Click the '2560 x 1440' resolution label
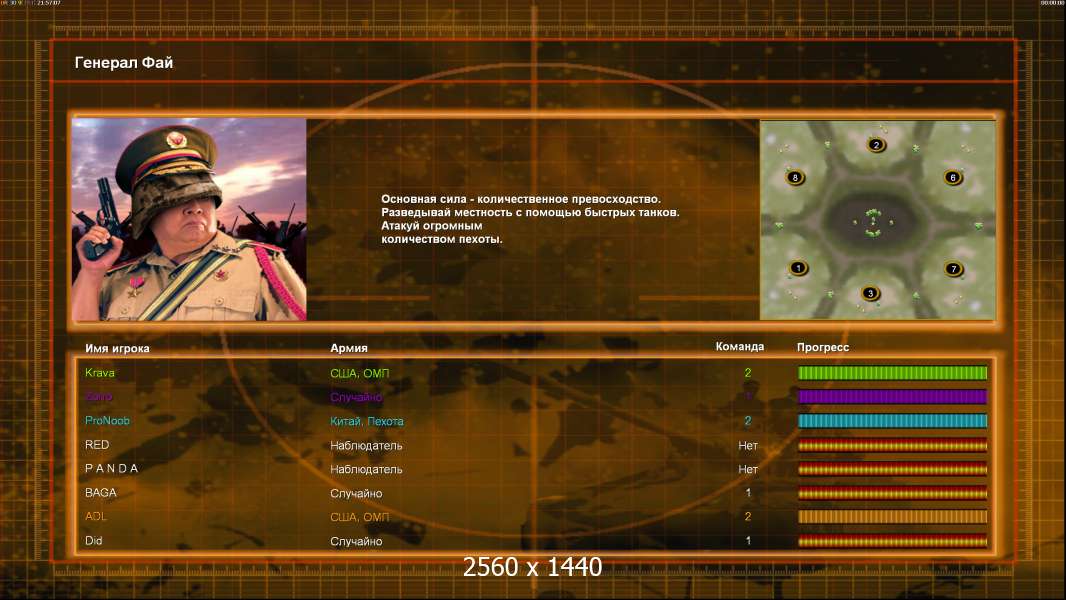 (x=532, y=567)
